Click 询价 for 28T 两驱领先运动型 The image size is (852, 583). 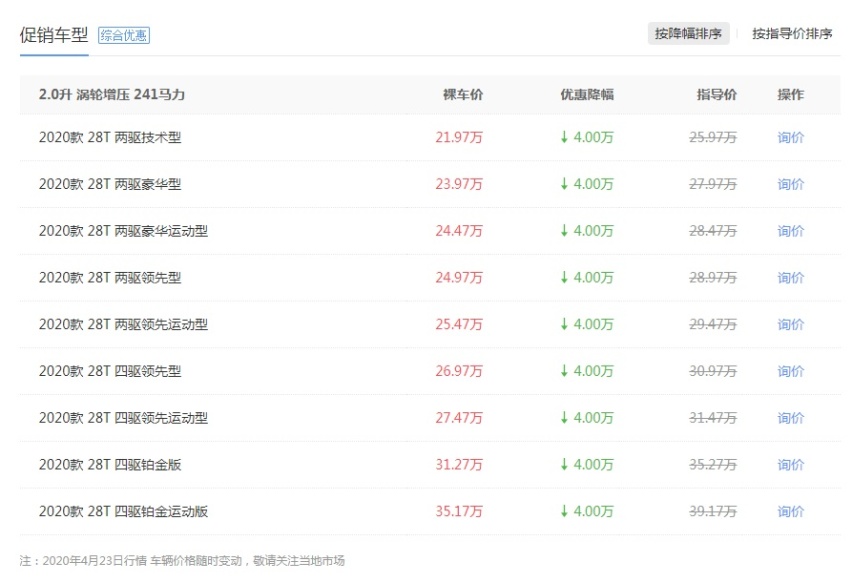[x=790, y=324]
